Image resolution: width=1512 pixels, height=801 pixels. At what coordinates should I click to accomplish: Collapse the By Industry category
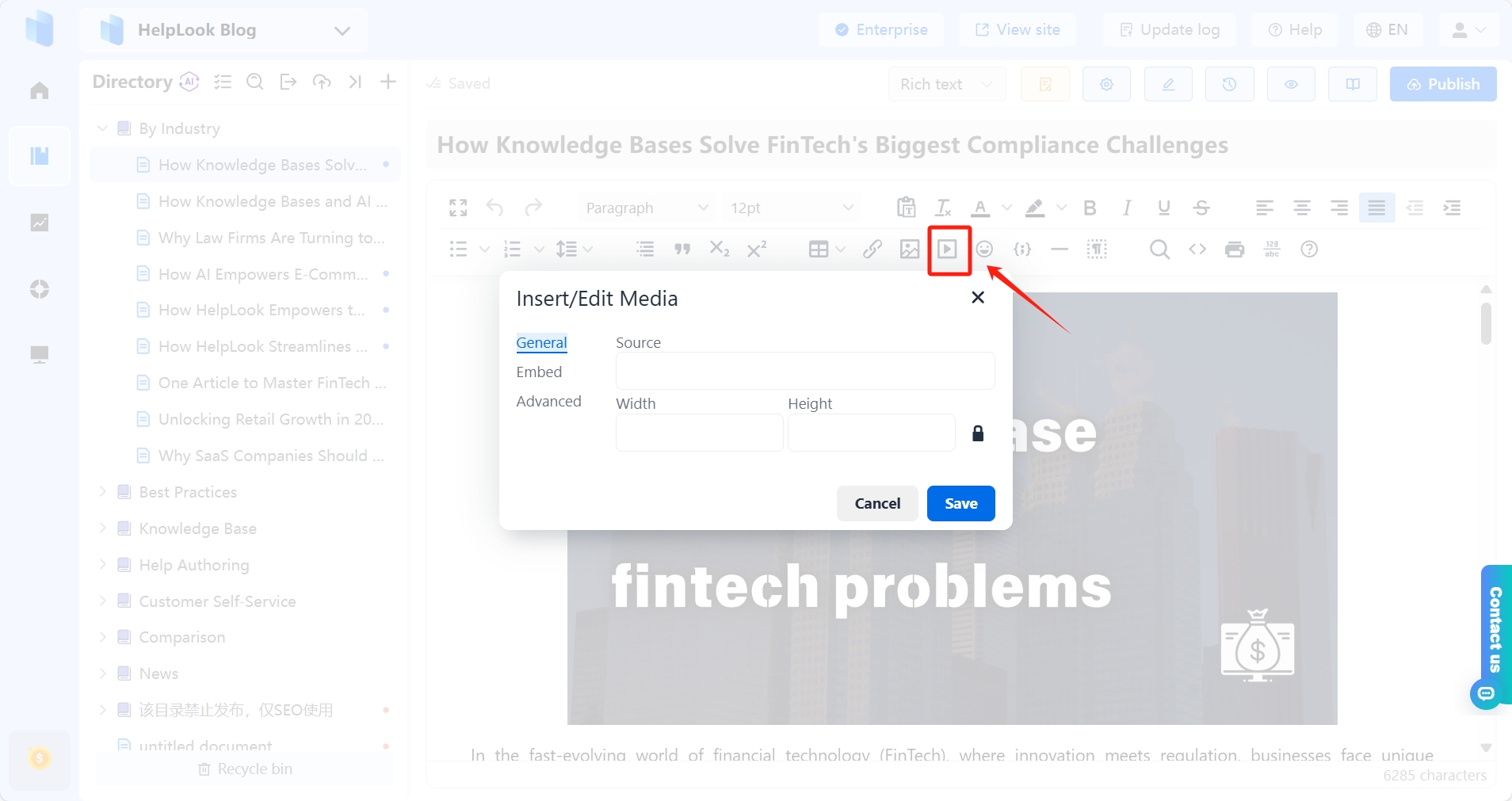(103, 128)
